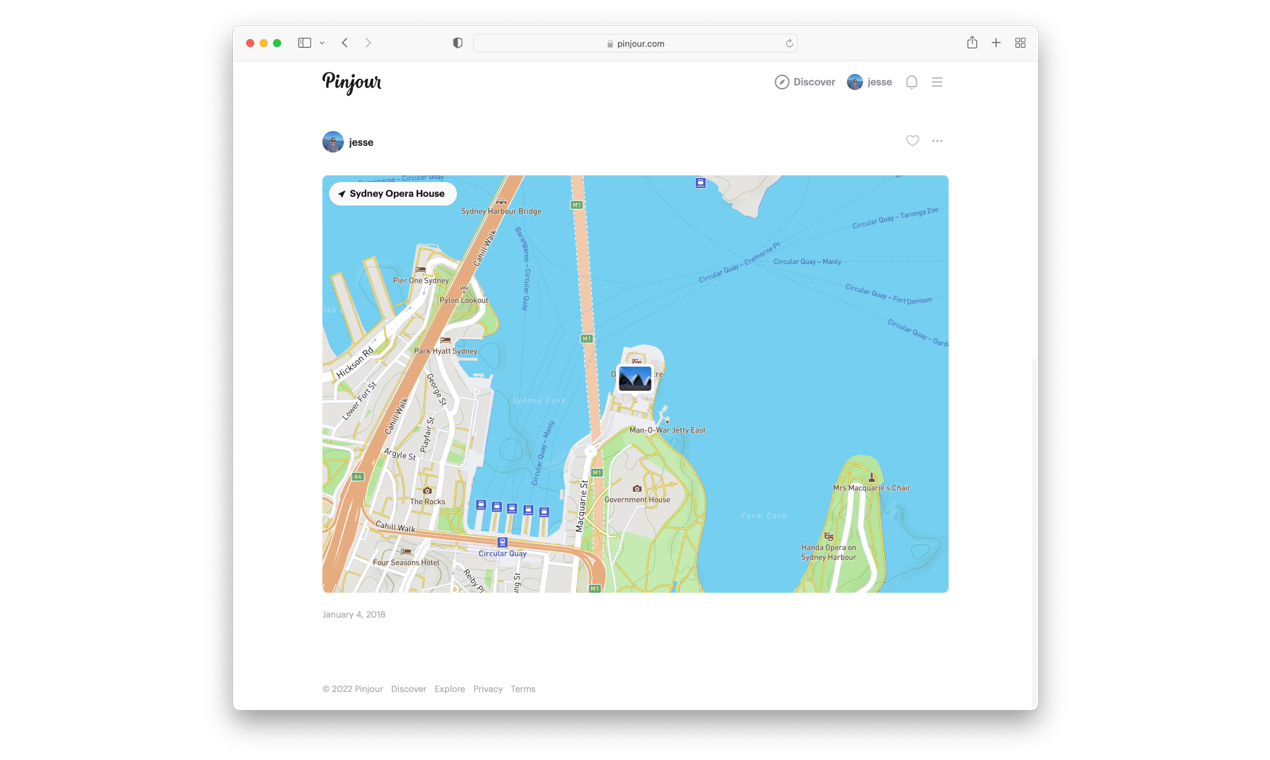Click the Sydney Opera House location pill
This screenshot has height=760, width=1270.
pos(393,194)
